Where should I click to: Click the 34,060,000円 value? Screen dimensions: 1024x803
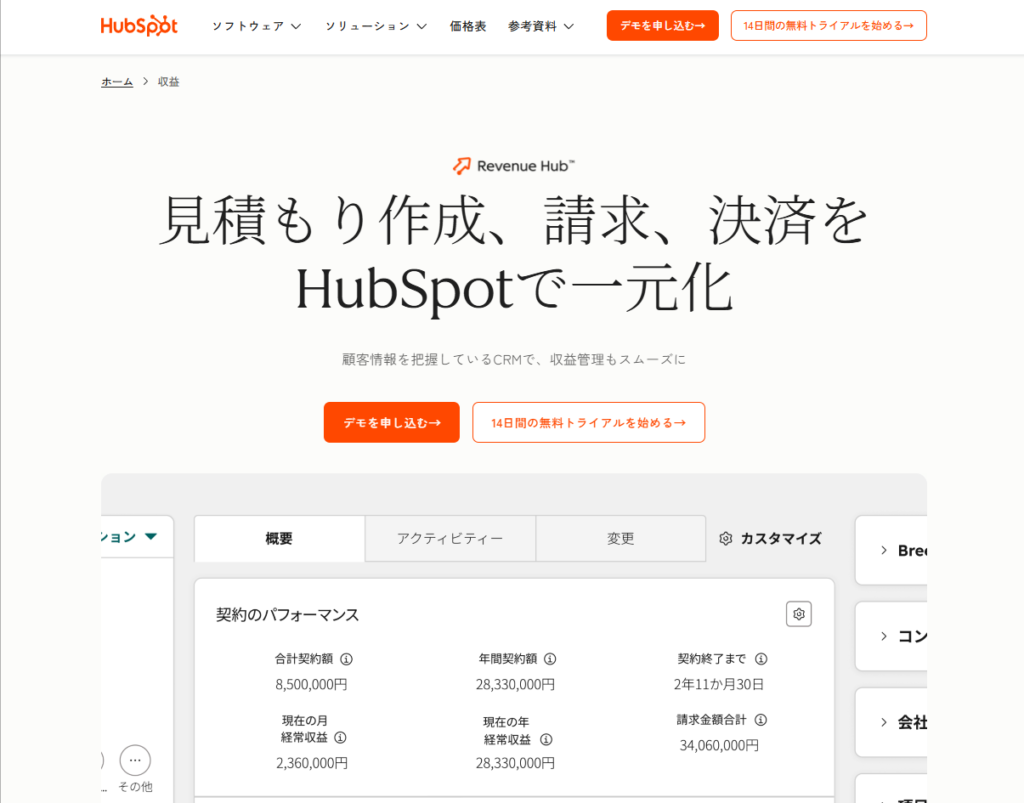[x=719, y=746]
